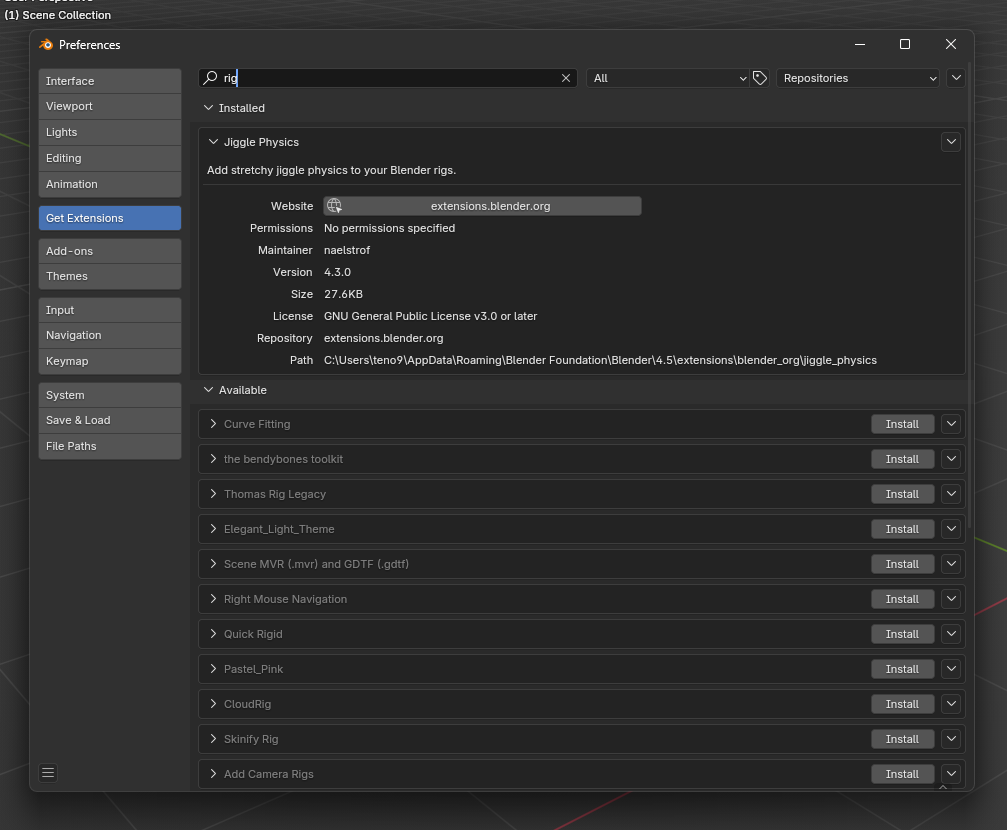
Task: Click the magnifier search icon
Action: (x=210, y=78)
